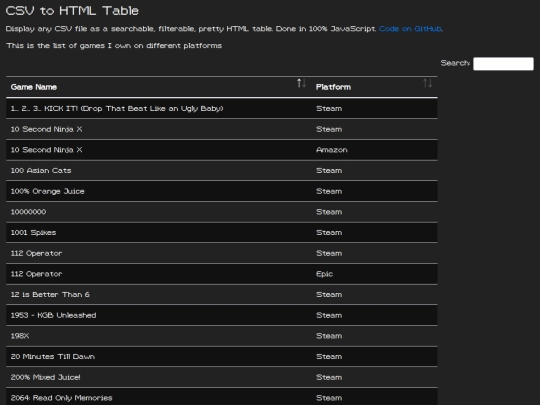
Task: Select the 1953 - KGB Unleashed row
Action: (x=222, y=315)
